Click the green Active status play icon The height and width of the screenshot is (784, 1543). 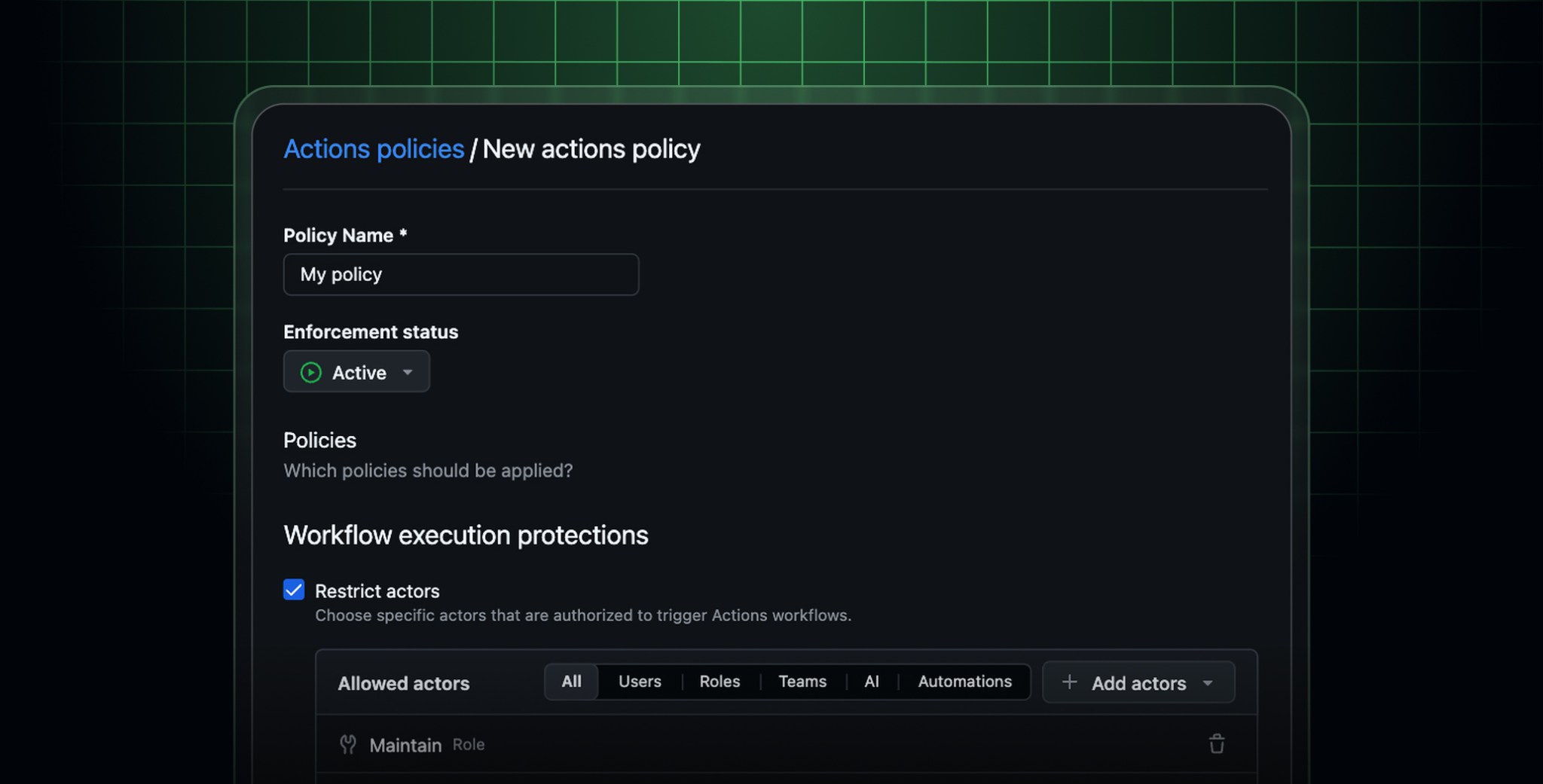click(x=310, y=372)
